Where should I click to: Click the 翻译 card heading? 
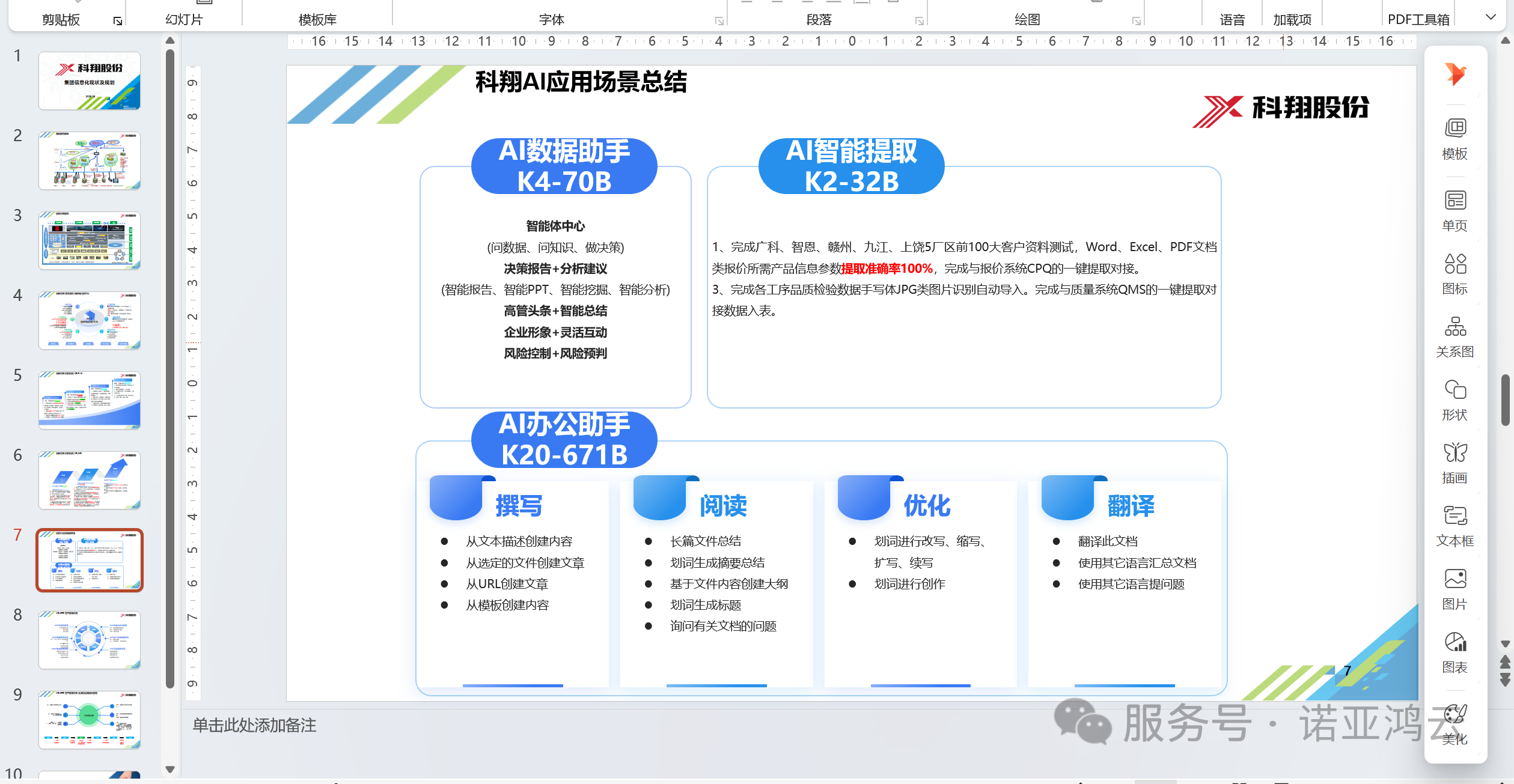(x=1131, y=506)
